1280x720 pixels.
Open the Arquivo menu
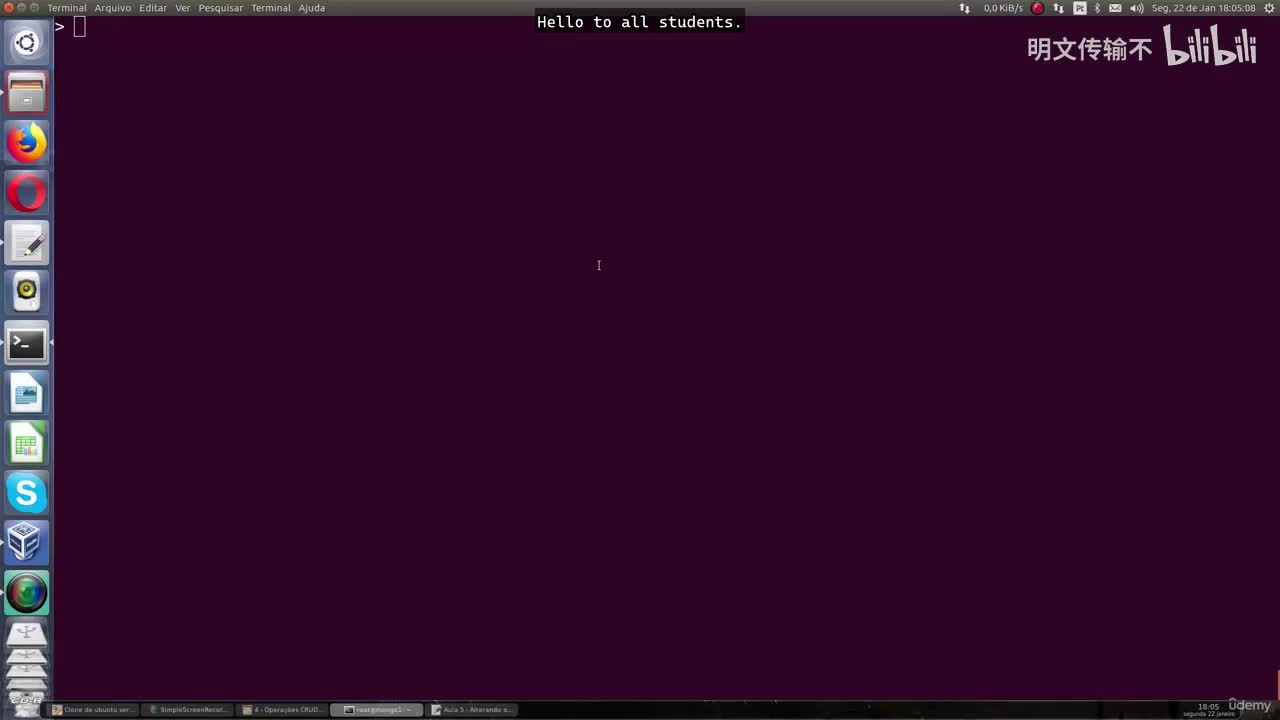[x=113, y=8]
